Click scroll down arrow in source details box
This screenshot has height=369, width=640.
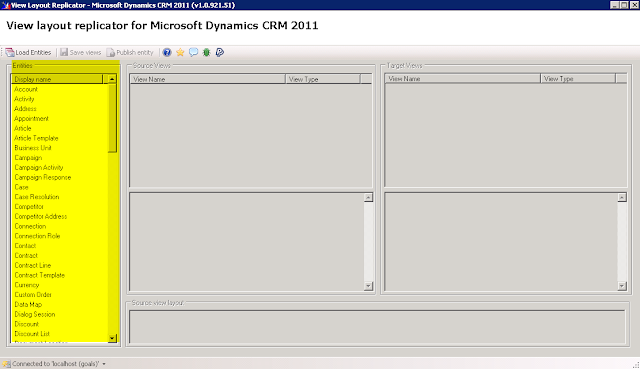[369, 286]
